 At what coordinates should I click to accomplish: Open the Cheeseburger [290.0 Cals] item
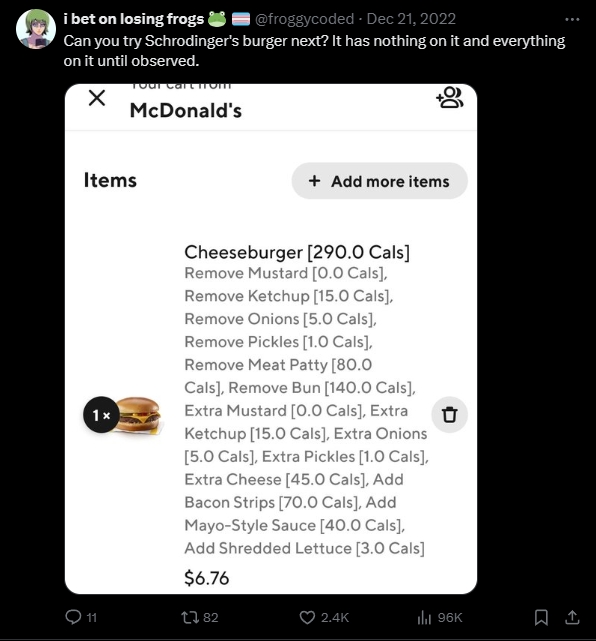[x=297, y=252]
